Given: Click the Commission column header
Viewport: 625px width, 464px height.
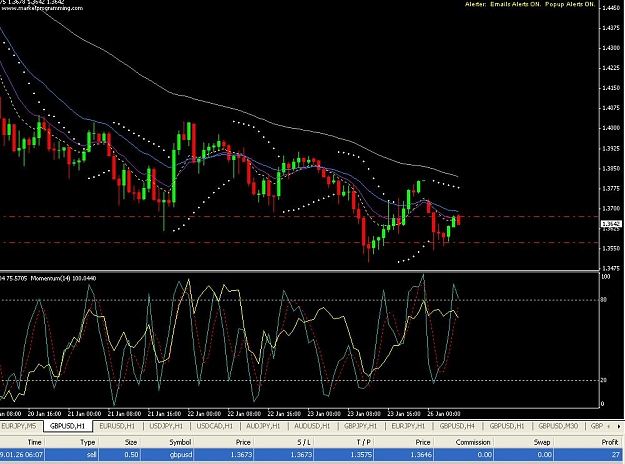Looking at the screenshot, I should coord(464,442).
